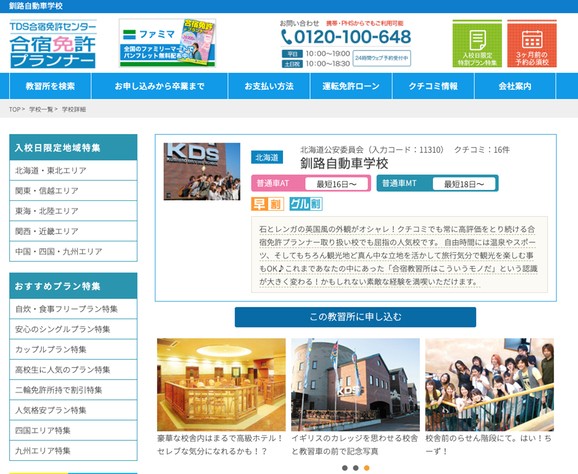Click the この教習所に申し込む button
This screenshot has width=578, height=474.
[x=355, y=317]
